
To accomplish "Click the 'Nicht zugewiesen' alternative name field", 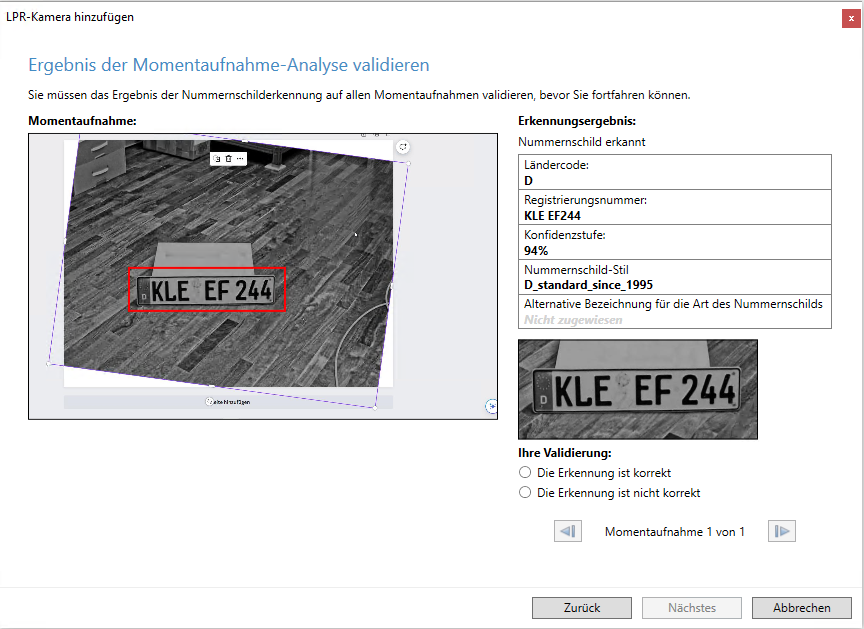I will pyautogui.click(x=573, y=320).
